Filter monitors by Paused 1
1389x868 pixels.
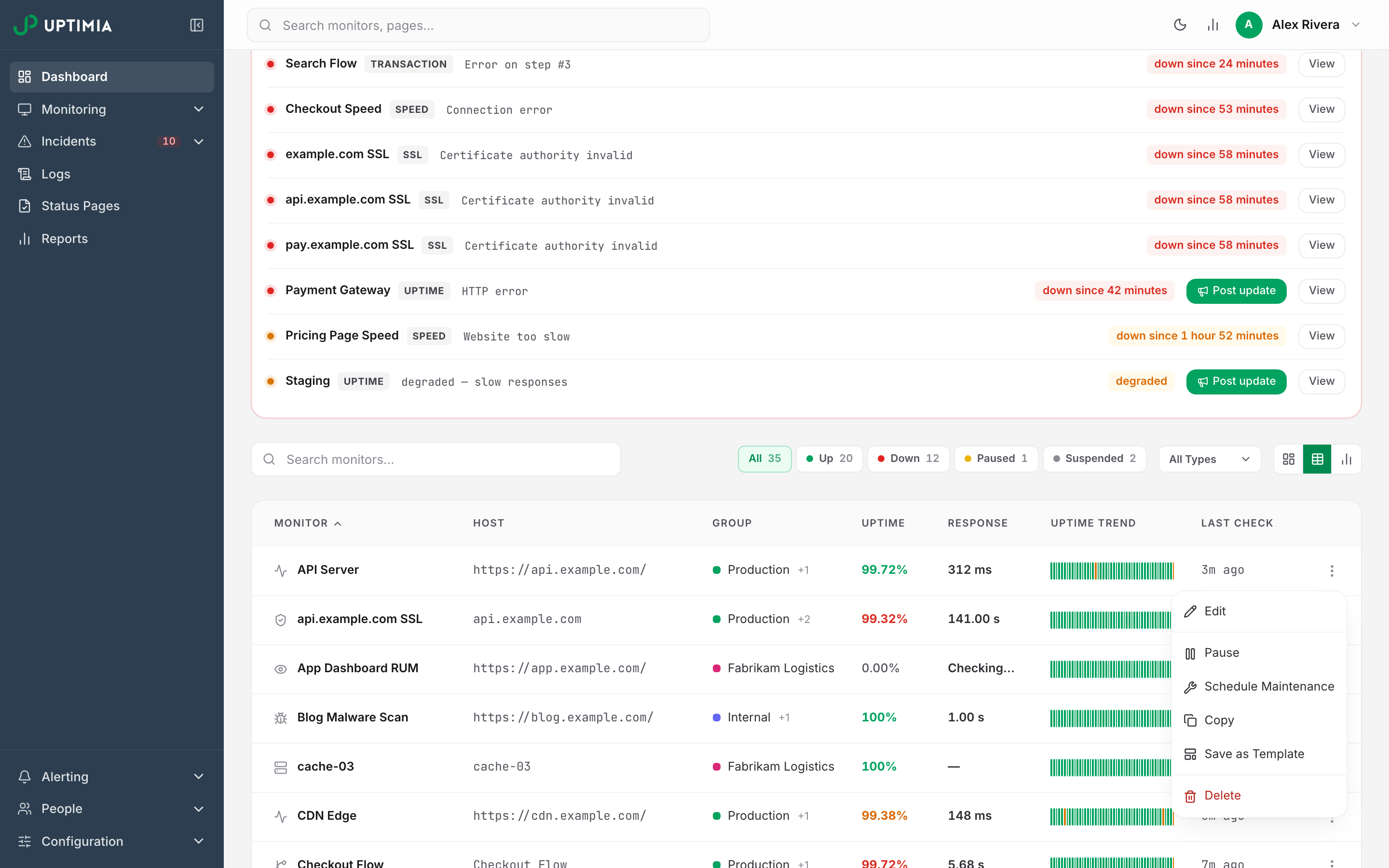tap(996, 459)
